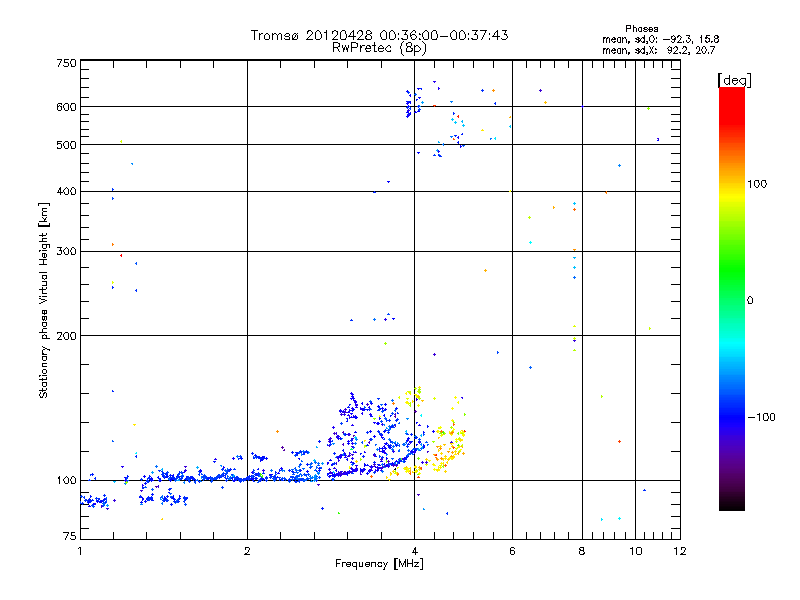Click the x-axis tick label '10'
The width and height of the screenshot is (800, 600).
pyautogui.click(x=636, y=551)
